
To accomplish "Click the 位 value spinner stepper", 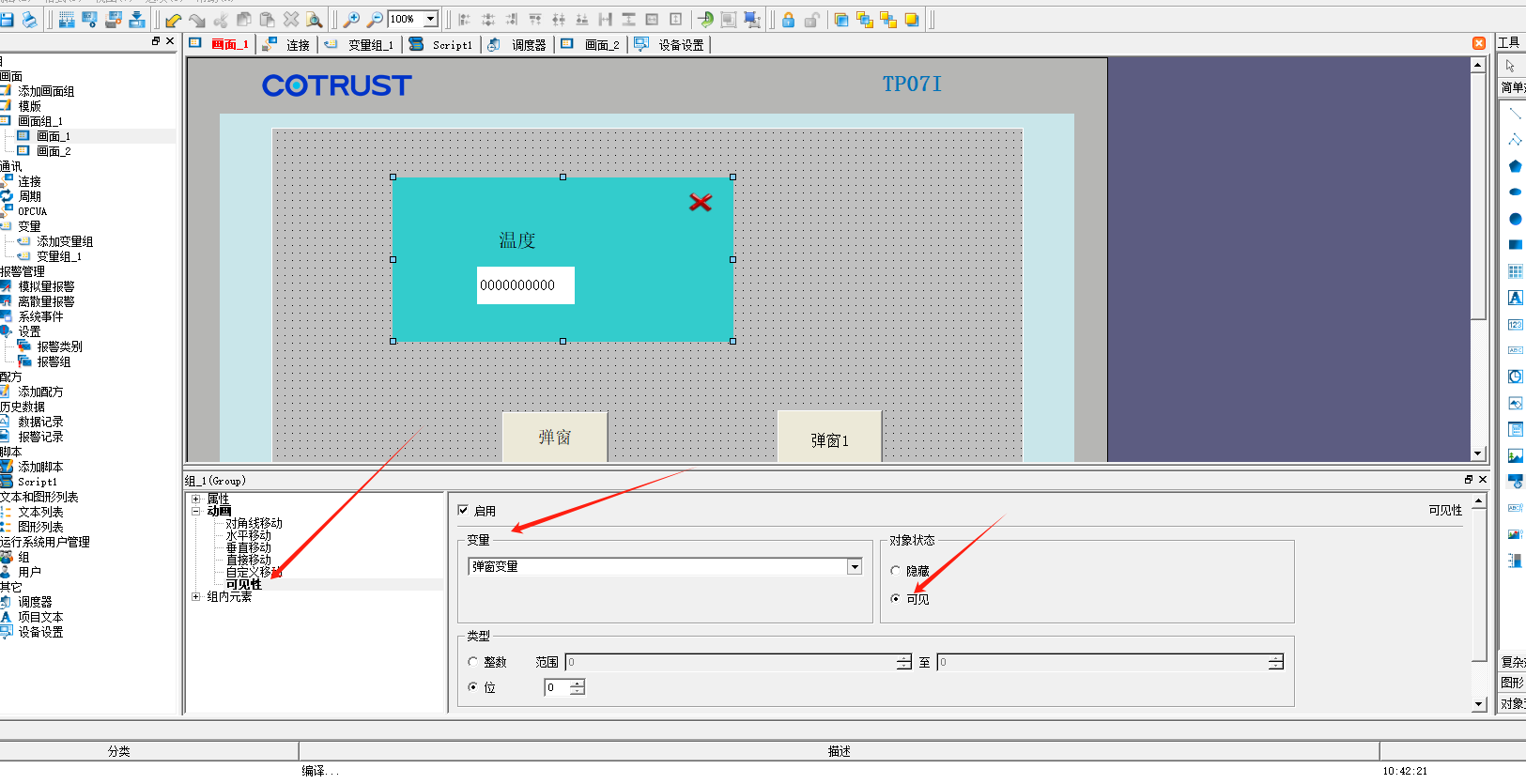I will point(578,687).
